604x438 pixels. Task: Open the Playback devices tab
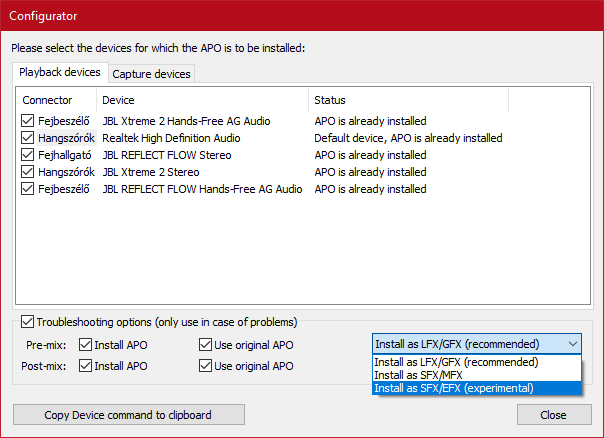60,73
